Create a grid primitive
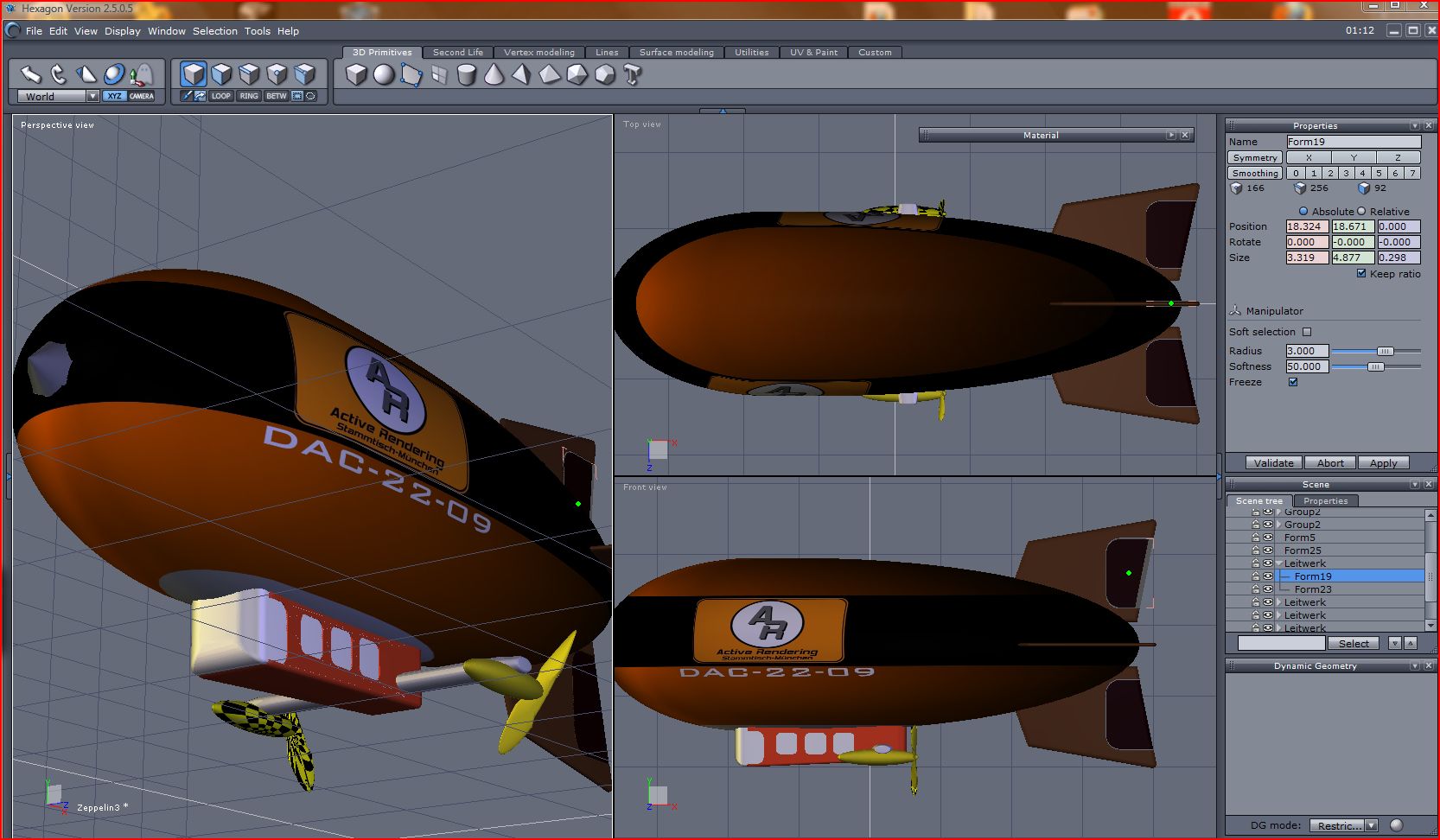 click(439, 75)
